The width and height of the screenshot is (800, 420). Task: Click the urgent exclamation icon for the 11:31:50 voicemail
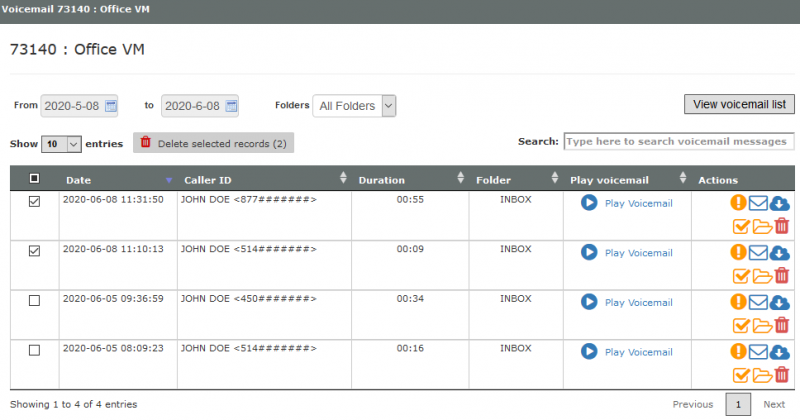click(x=738, y=203)
